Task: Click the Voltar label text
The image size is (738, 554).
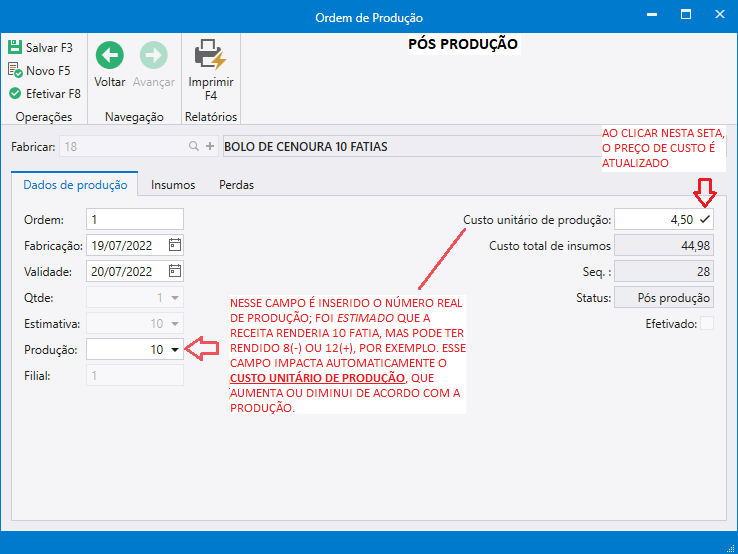Action: [x=110, y=82]
